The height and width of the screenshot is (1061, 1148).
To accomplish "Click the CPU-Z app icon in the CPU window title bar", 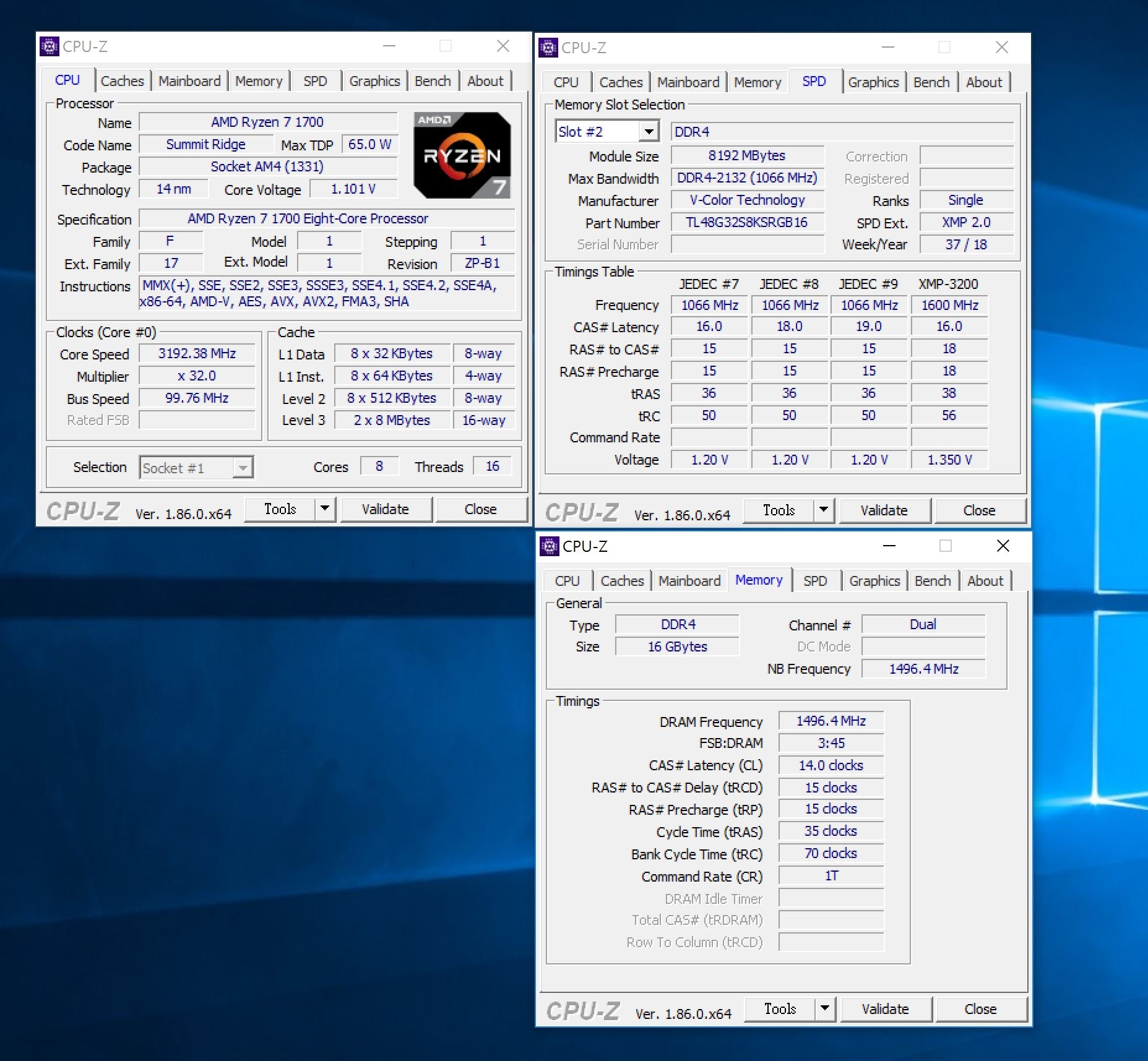I will [x=50, y=46].
